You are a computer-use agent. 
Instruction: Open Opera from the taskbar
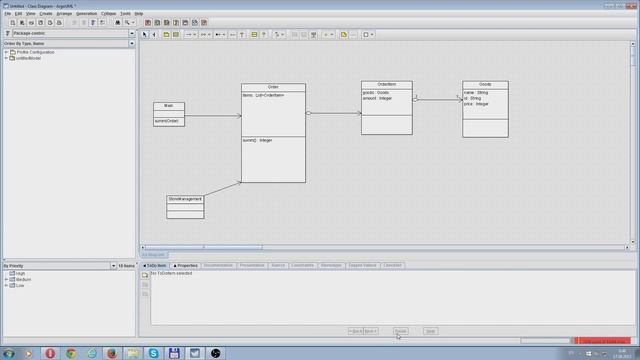click(50, 353)
